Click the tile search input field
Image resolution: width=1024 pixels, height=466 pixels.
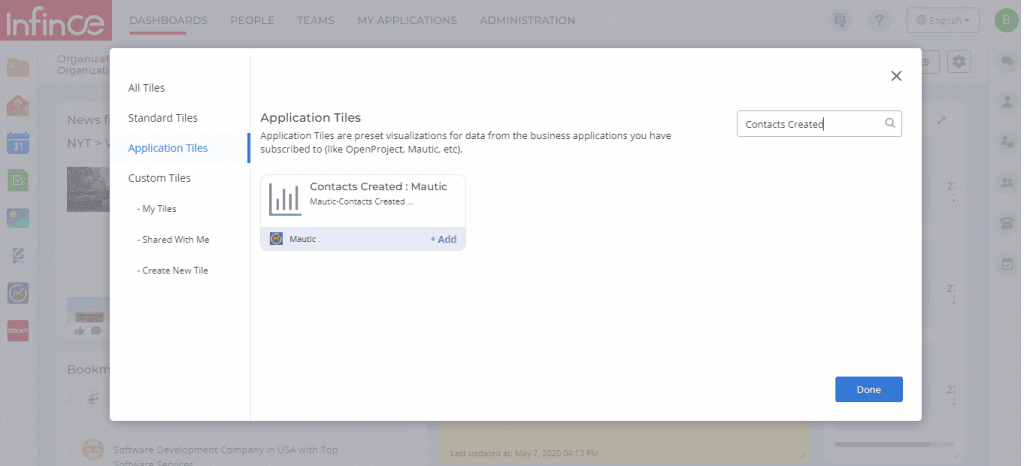pos(819,123)
